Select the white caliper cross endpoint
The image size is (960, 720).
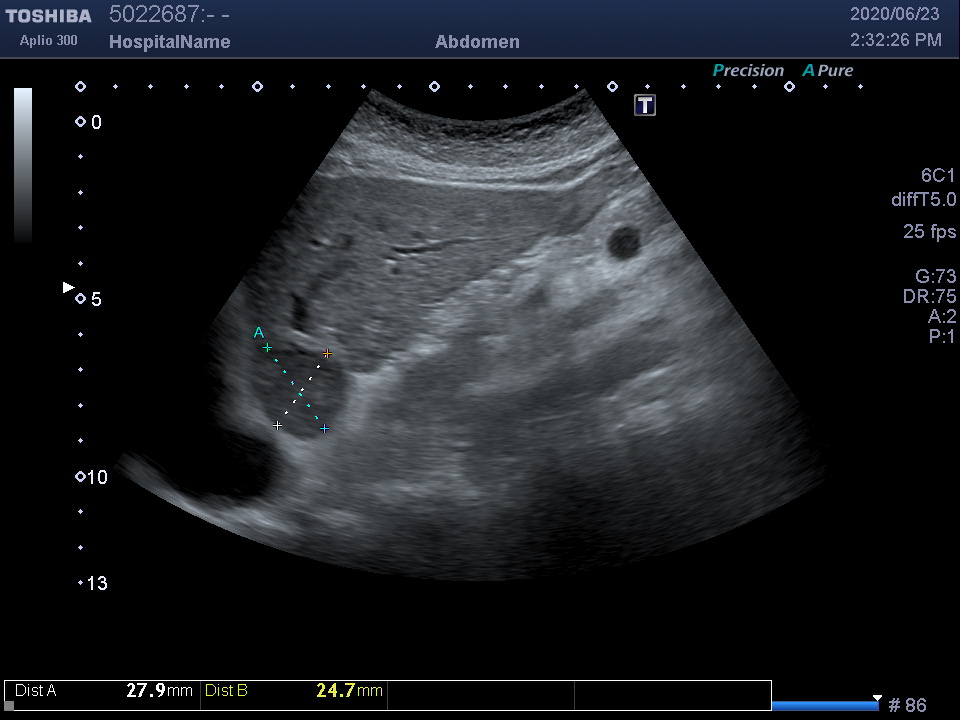pos(277,425)
